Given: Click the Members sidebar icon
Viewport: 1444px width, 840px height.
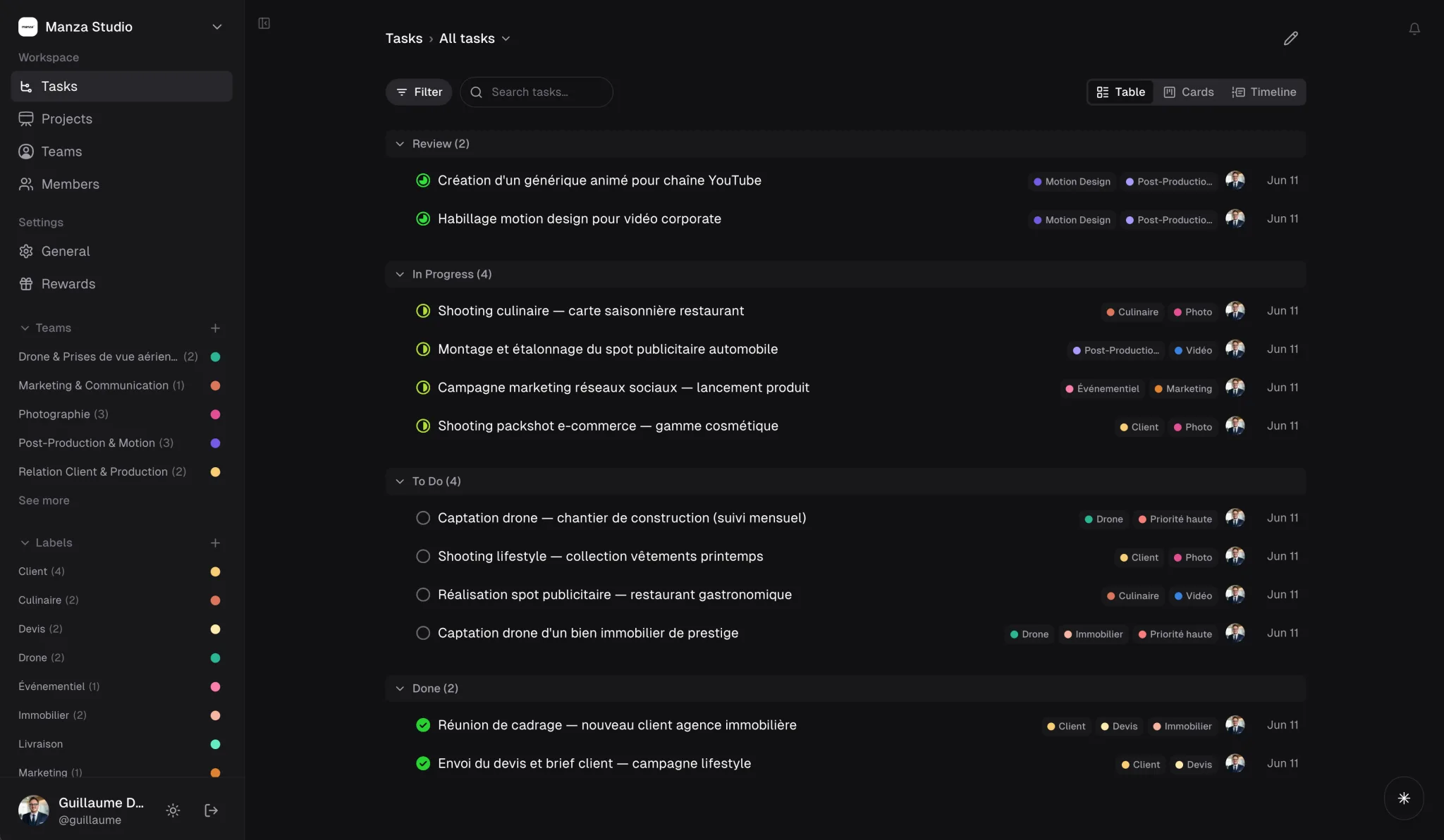Looking at the screenshot, I should [x=26, y=184].
